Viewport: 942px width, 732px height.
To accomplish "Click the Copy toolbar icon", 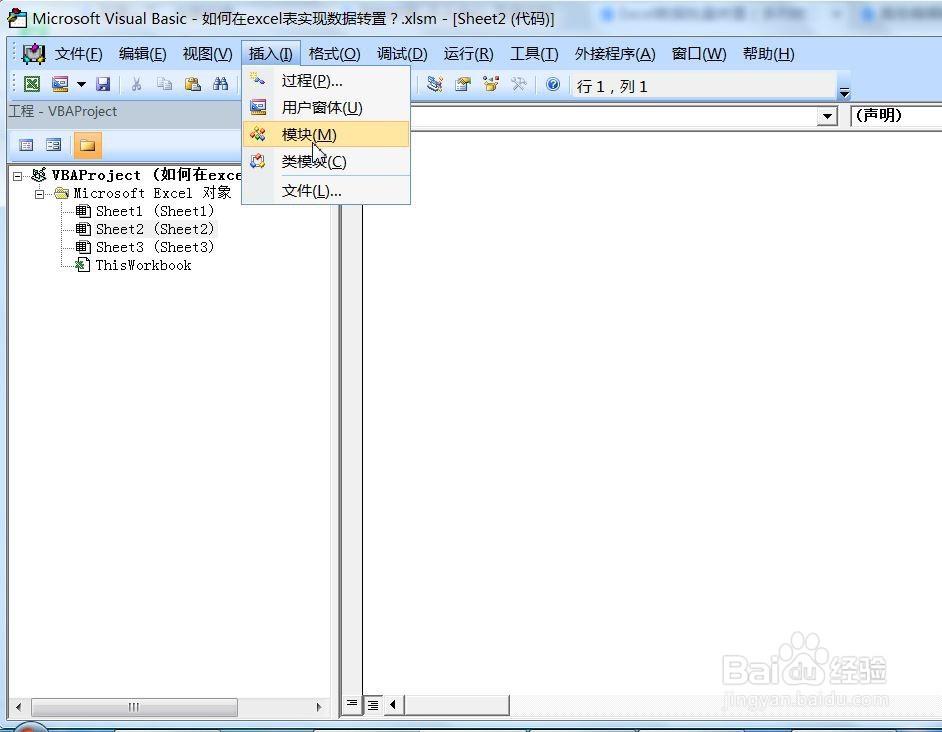I will coord(164,84).
